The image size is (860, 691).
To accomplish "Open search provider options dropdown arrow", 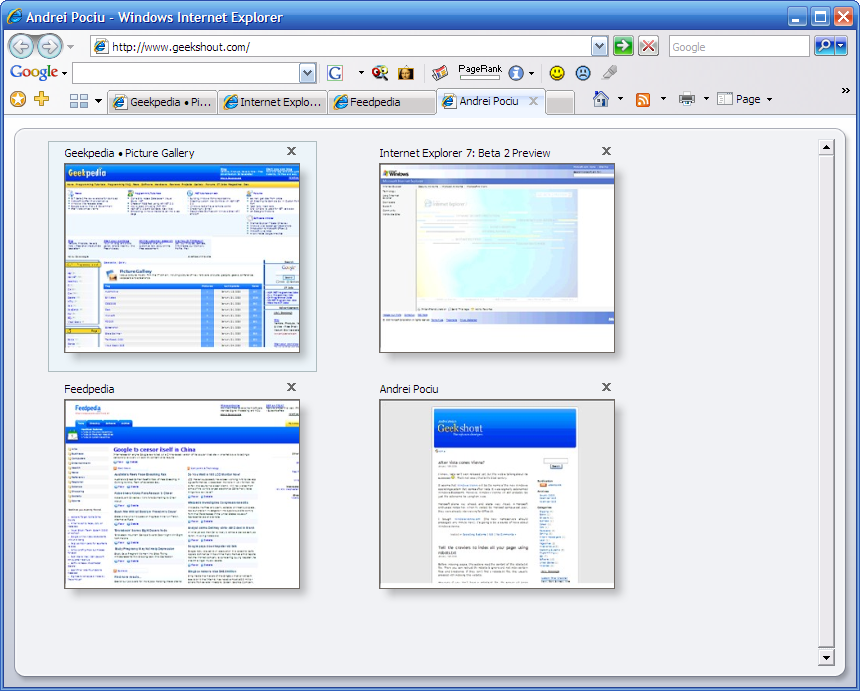I will pyautogui.click(x=841, y=46).
